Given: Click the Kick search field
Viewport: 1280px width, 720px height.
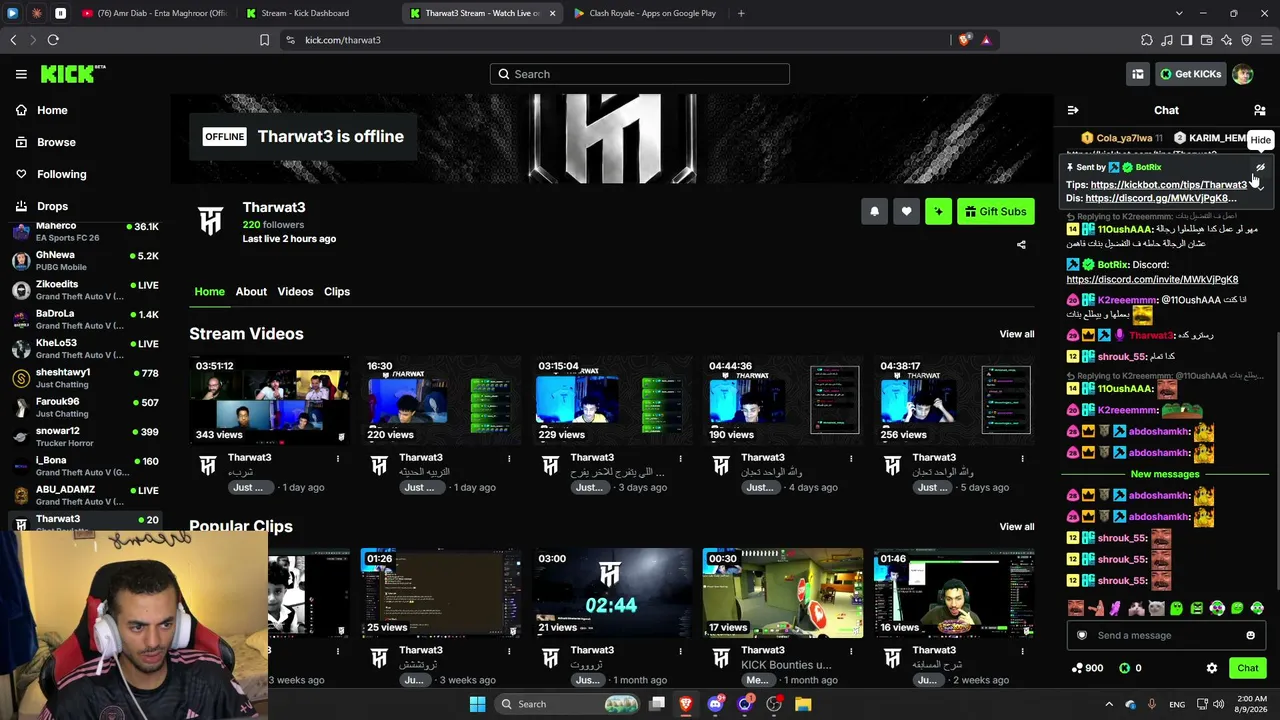Looking at the screenshot, I should [x=640, y=74].
